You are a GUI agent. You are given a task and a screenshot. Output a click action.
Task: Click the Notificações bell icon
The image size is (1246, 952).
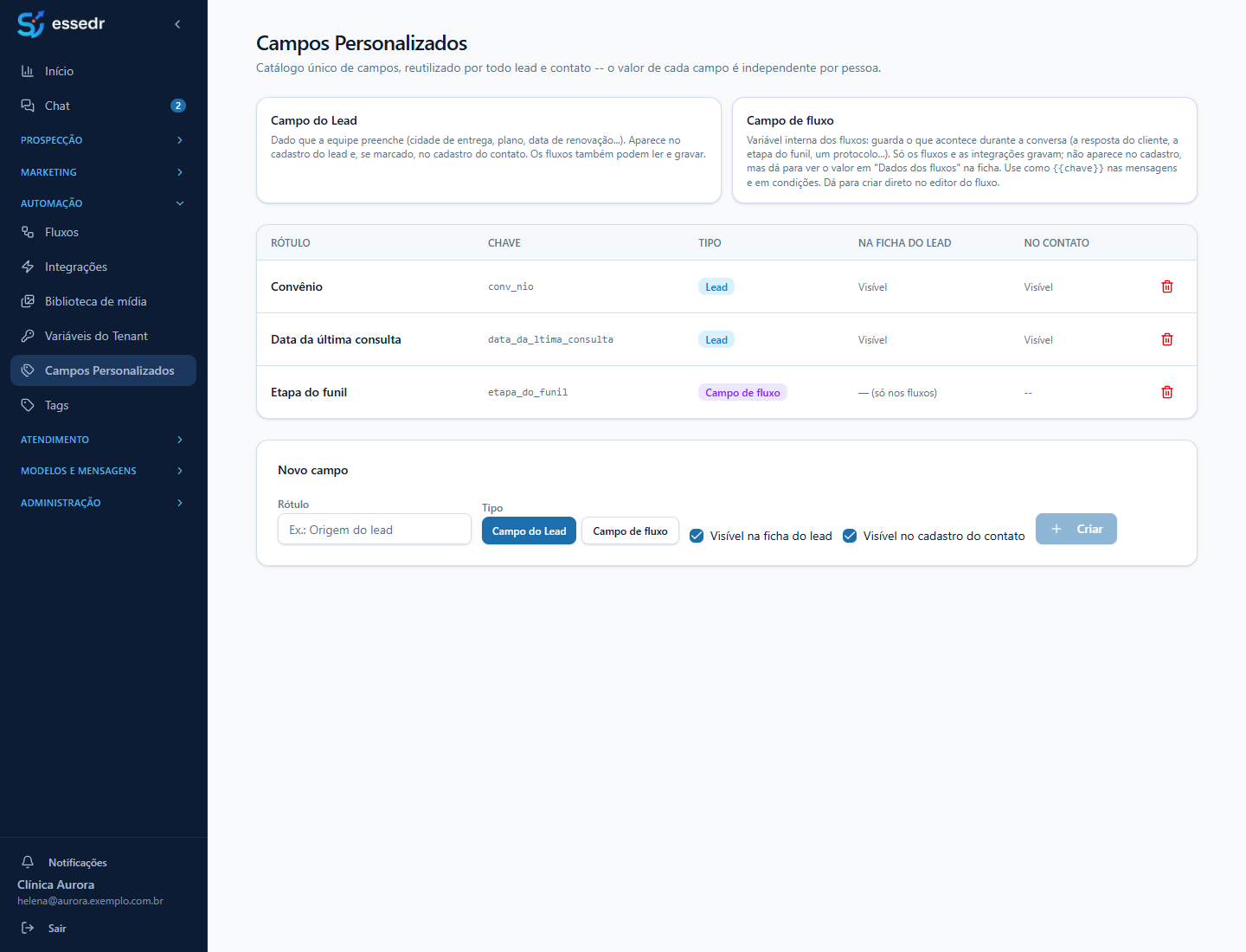click(x=28, y=862)
